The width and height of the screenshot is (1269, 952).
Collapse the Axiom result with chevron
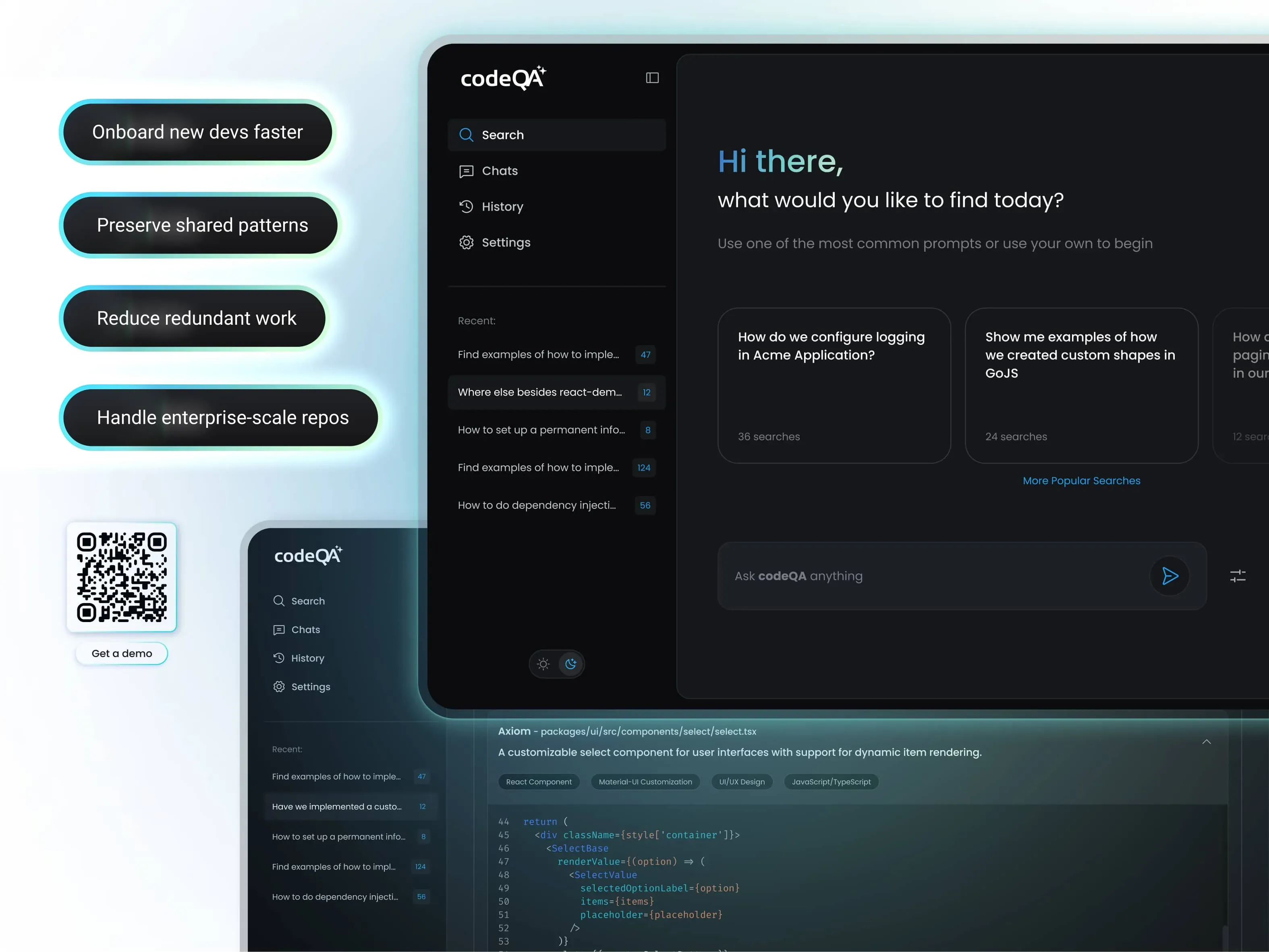click(1207, 741)
